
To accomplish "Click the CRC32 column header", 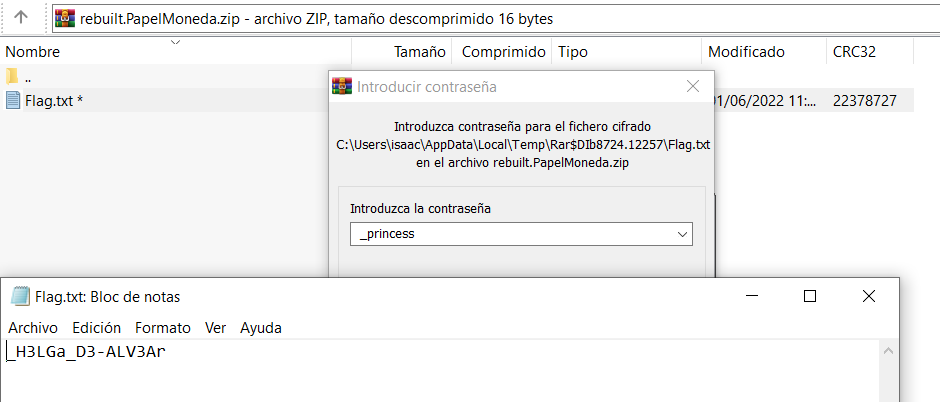I will coord(854,51).
